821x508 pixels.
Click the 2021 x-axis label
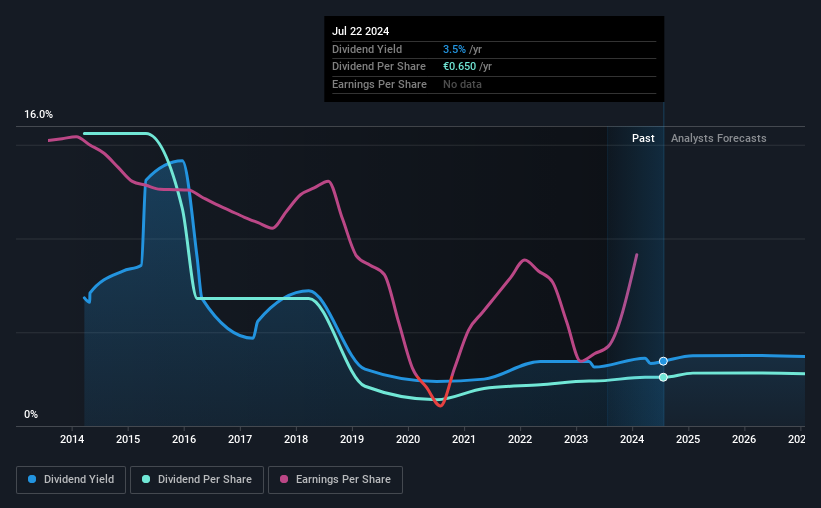[x=464, y=439]
